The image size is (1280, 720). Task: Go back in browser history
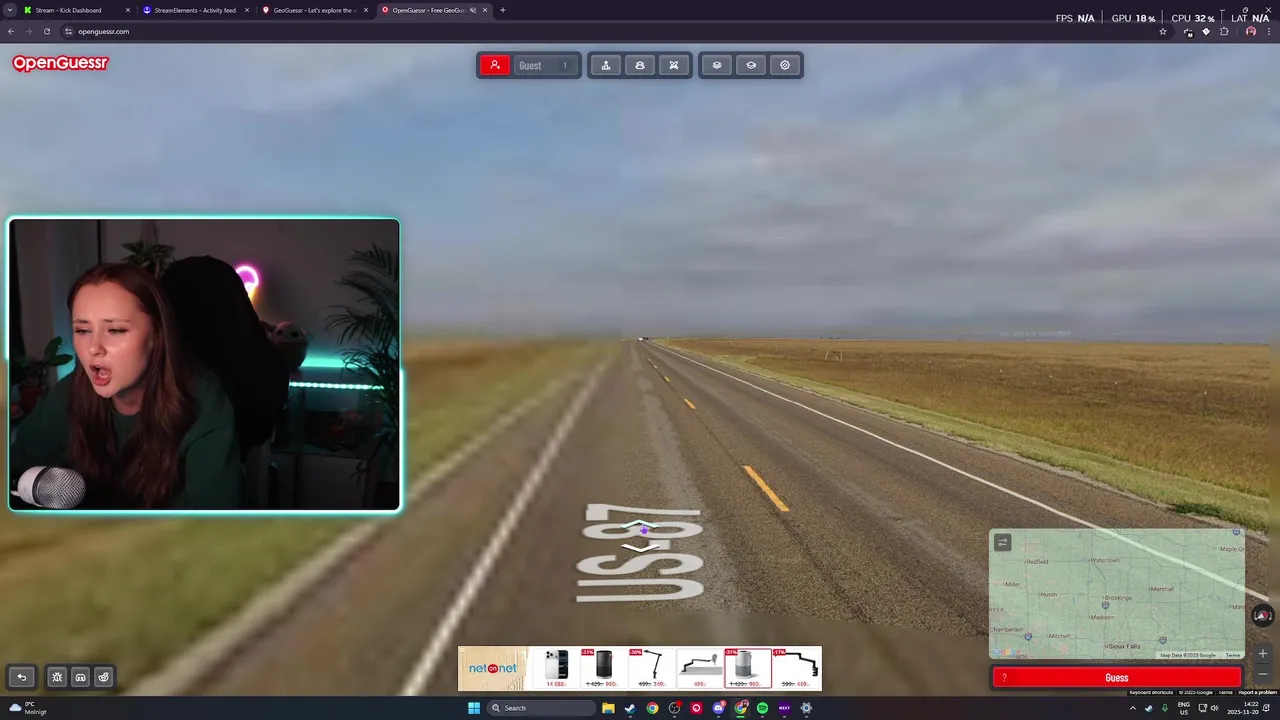click(11, 31)
